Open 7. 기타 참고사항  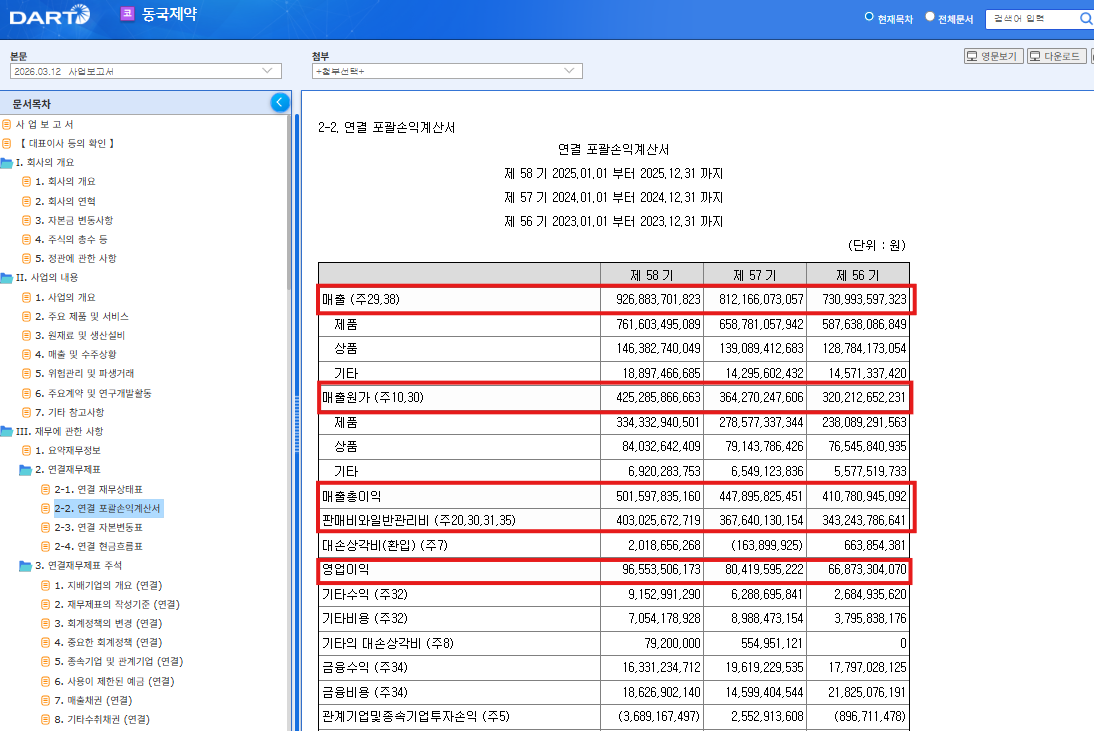click(70, 413)
